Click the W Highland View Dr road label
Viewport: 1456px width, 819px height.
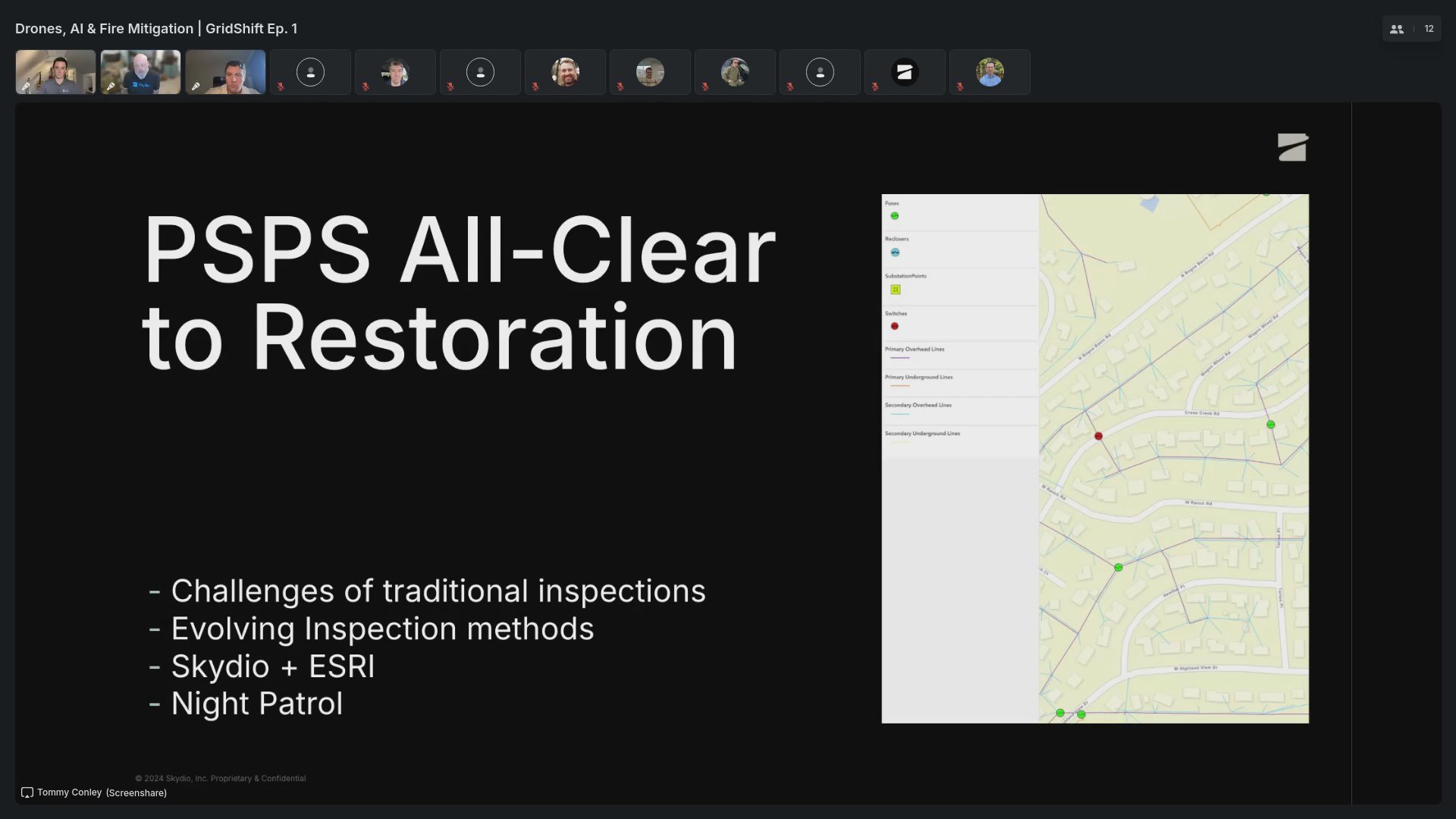click(x=1196, y=668)
